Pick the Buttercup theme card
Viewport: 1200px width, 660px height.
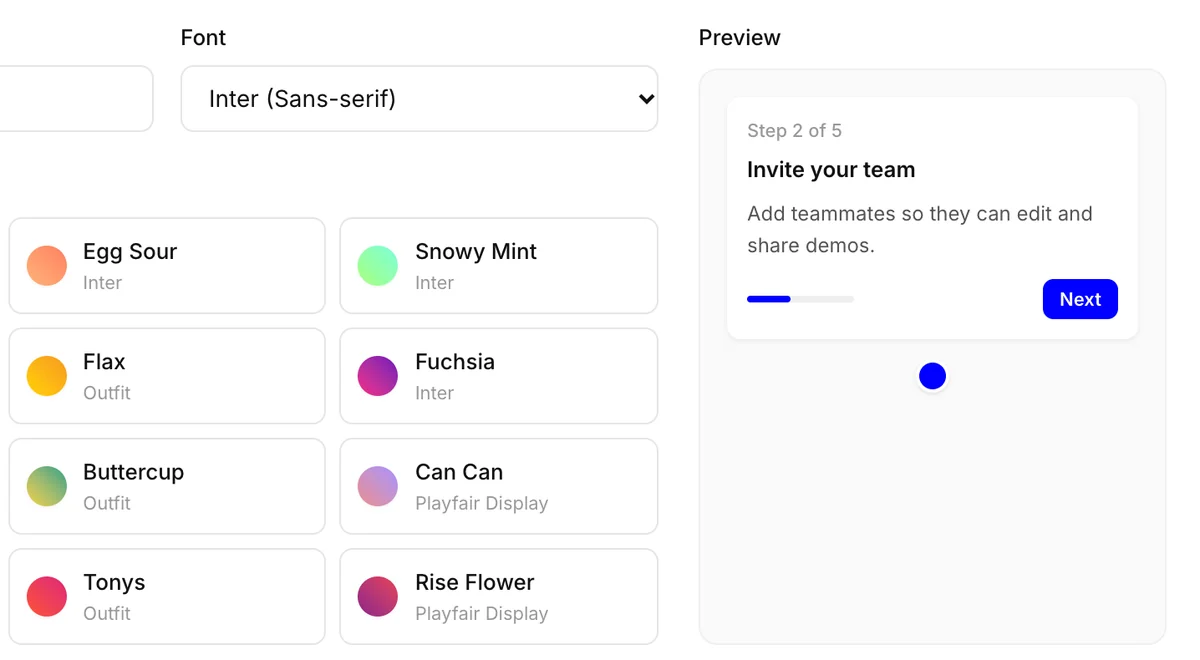[167, 486]
